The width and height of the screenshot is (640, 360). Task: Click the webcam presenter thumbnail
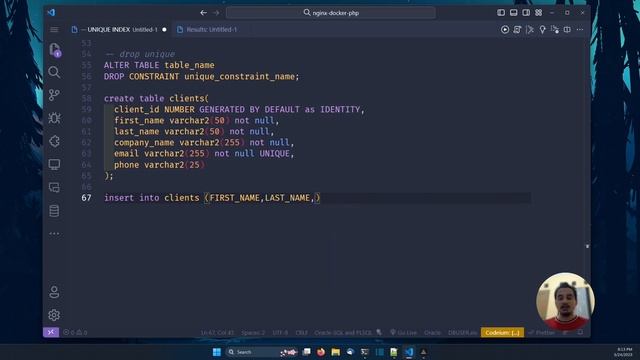point(565,302)
